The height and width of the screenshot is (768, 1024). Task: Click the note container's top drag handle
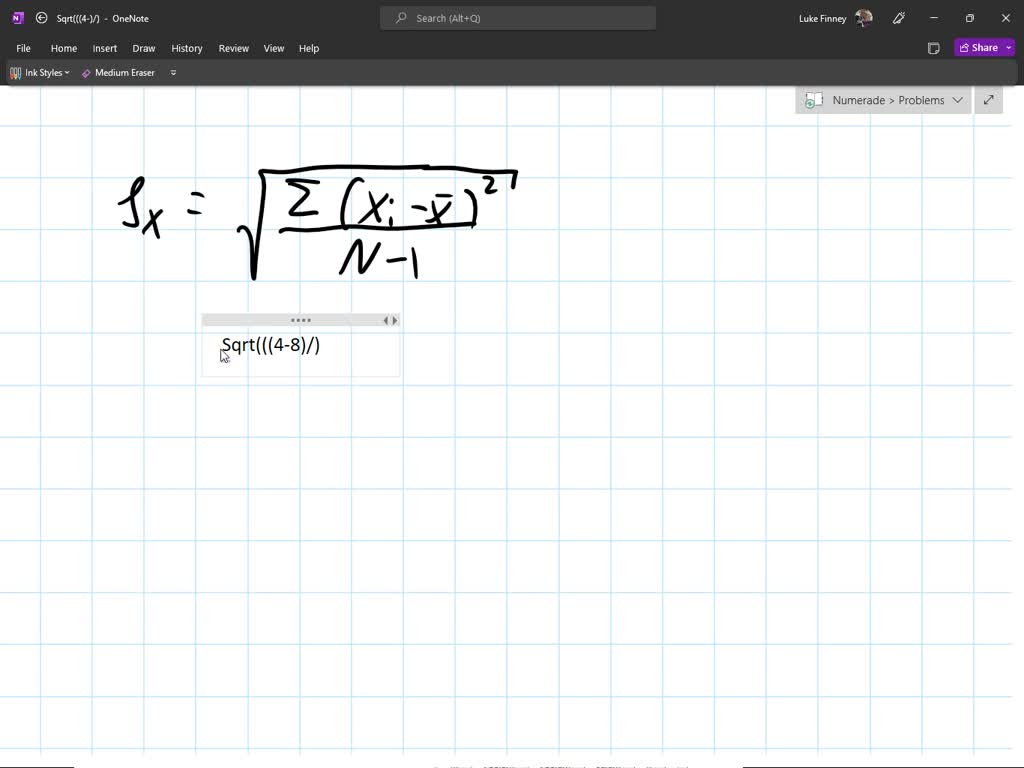(x=300, y=320)
